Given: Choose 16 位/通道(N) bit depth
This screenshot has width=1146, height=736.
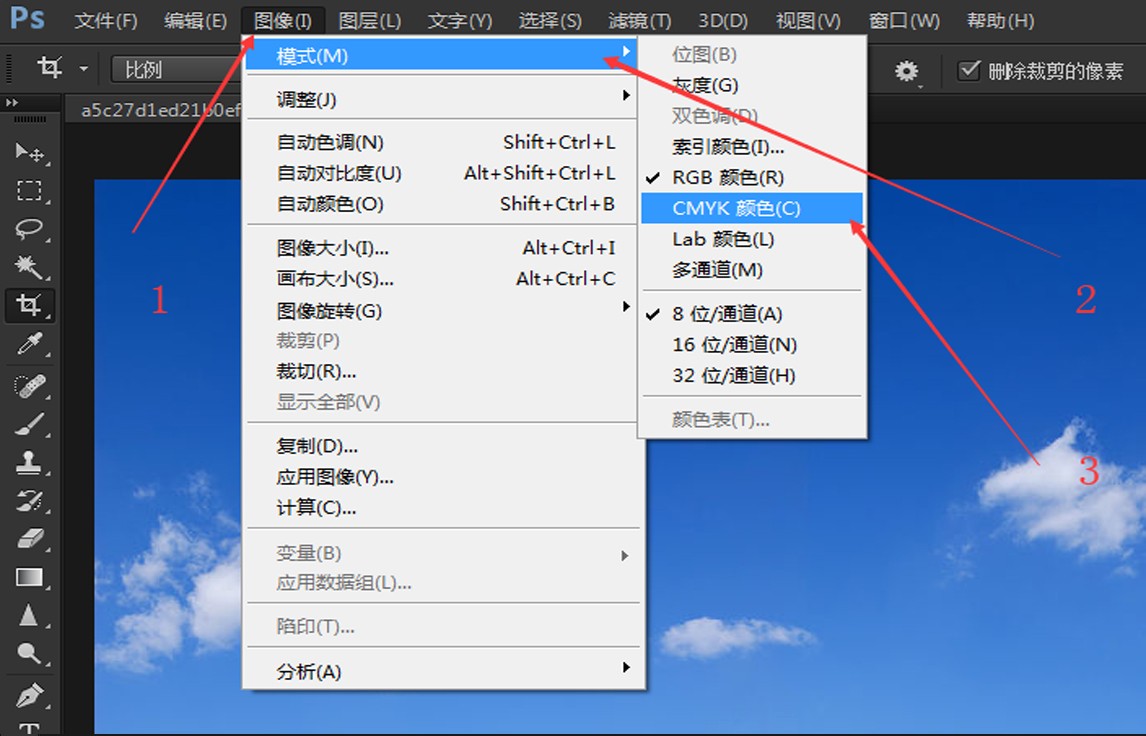Looking at the screenshot, I should pyautogui.click(x=752, y=345).
